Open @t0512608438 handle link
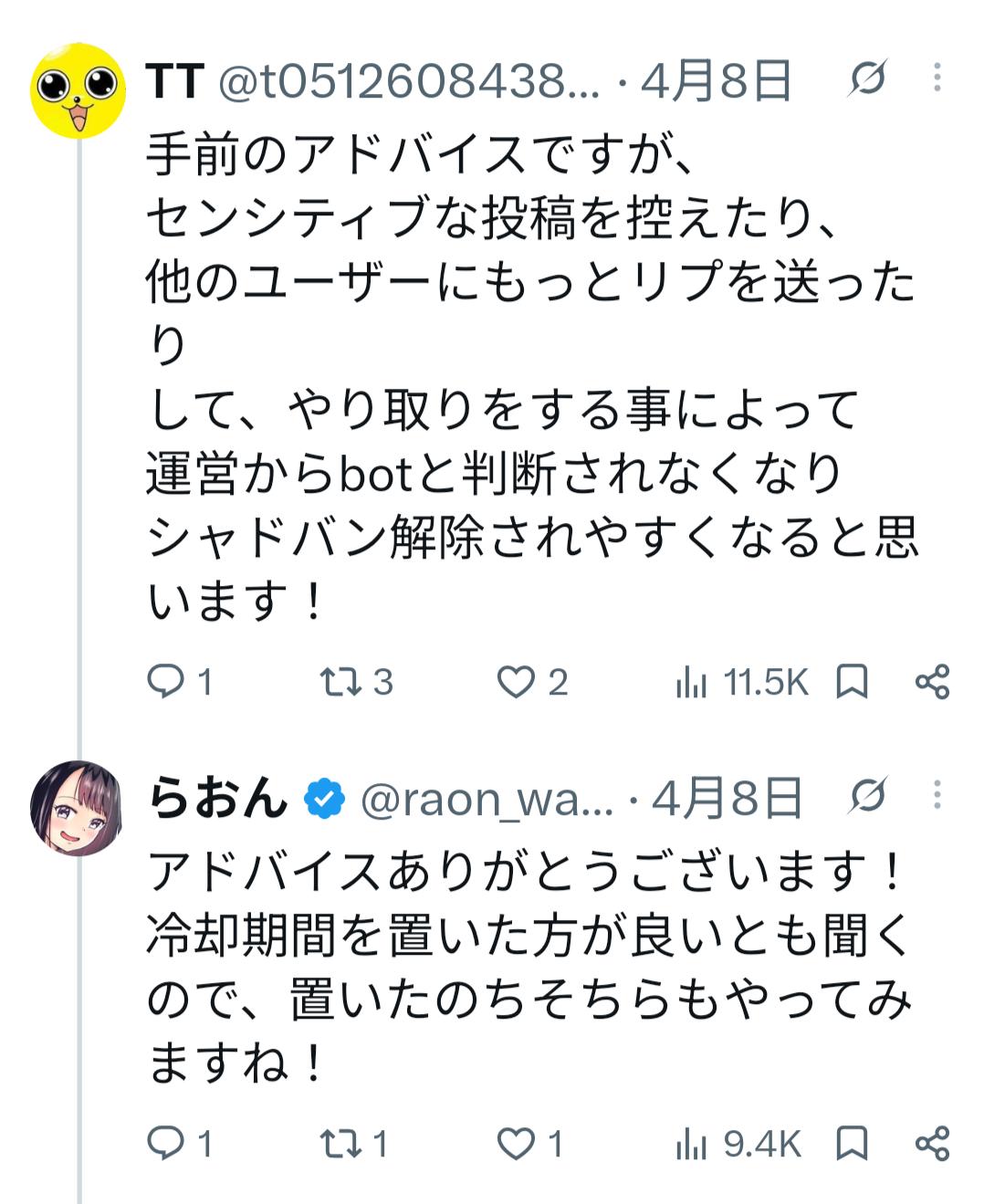Screen dimensions: 984x1204 (409, 80)
